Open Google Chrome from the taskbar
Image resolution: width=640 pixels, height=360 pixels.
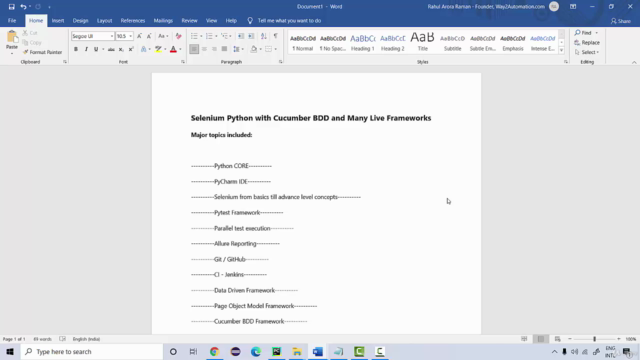pos(214,351)
